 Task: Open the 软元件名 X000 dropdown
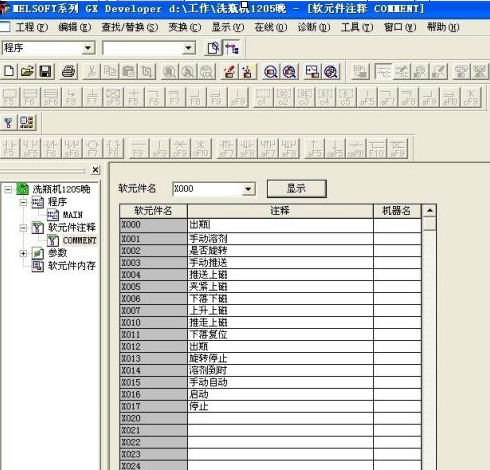[x=248, y=189]
